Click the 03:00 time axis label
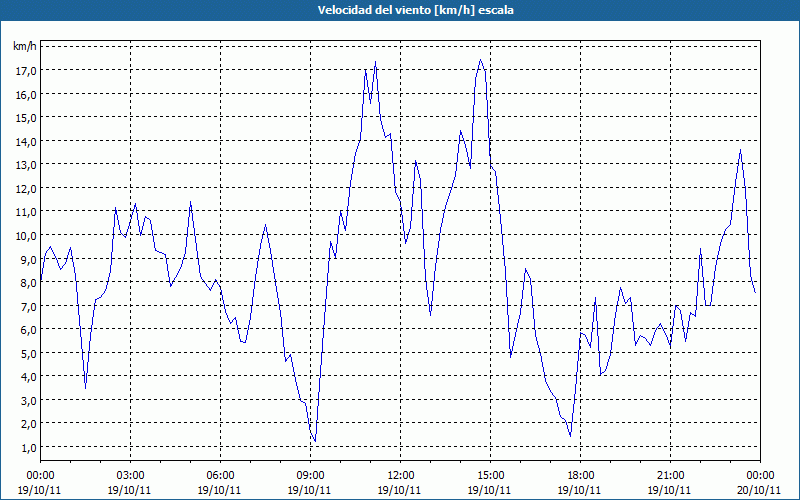 tap(130, 476)
